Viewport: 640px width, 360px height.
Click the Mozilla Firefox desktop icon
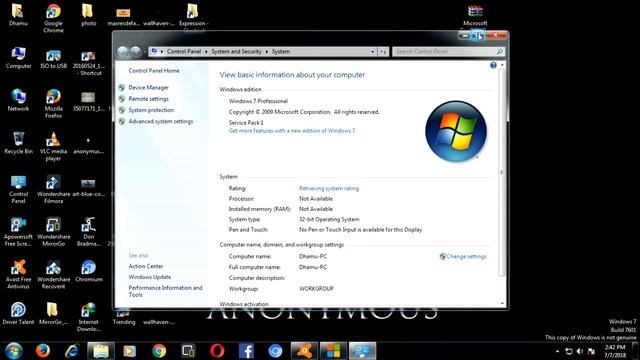pyautogui.click(x=53, y=103)
